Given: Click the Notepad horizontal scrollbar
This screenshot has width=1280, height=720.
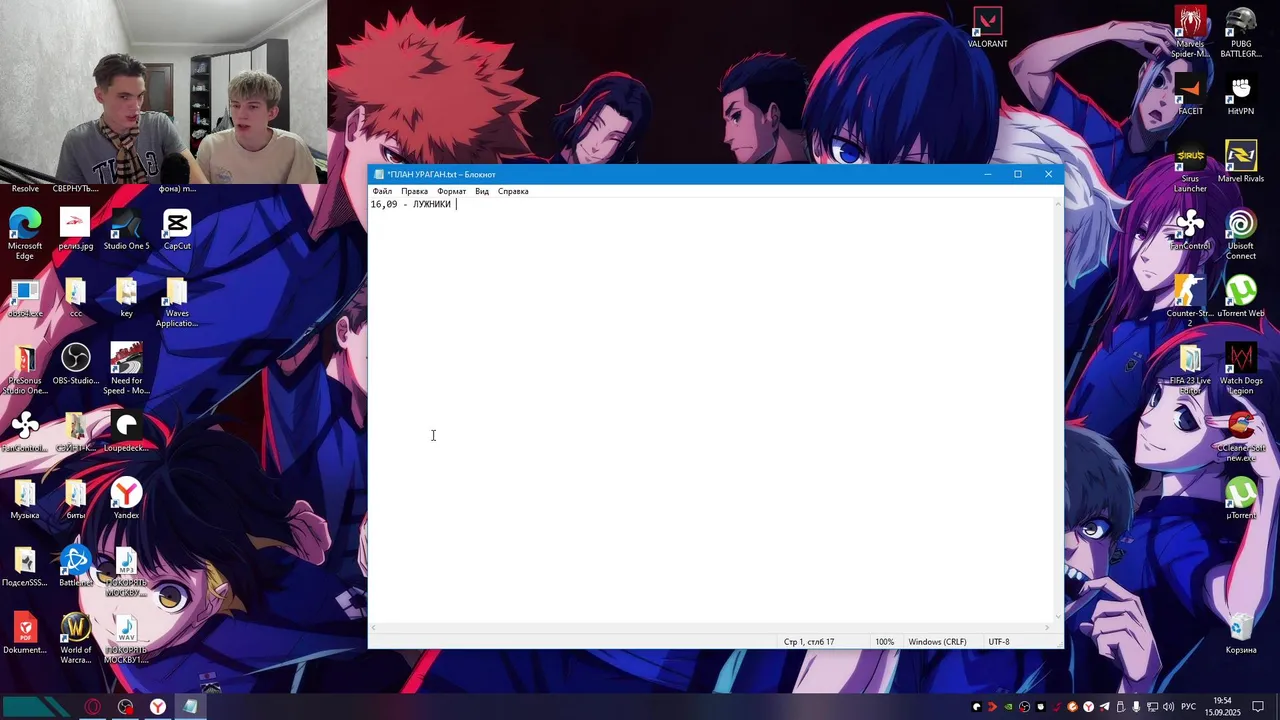Looking at the screenshot, I should pos(711,628).
